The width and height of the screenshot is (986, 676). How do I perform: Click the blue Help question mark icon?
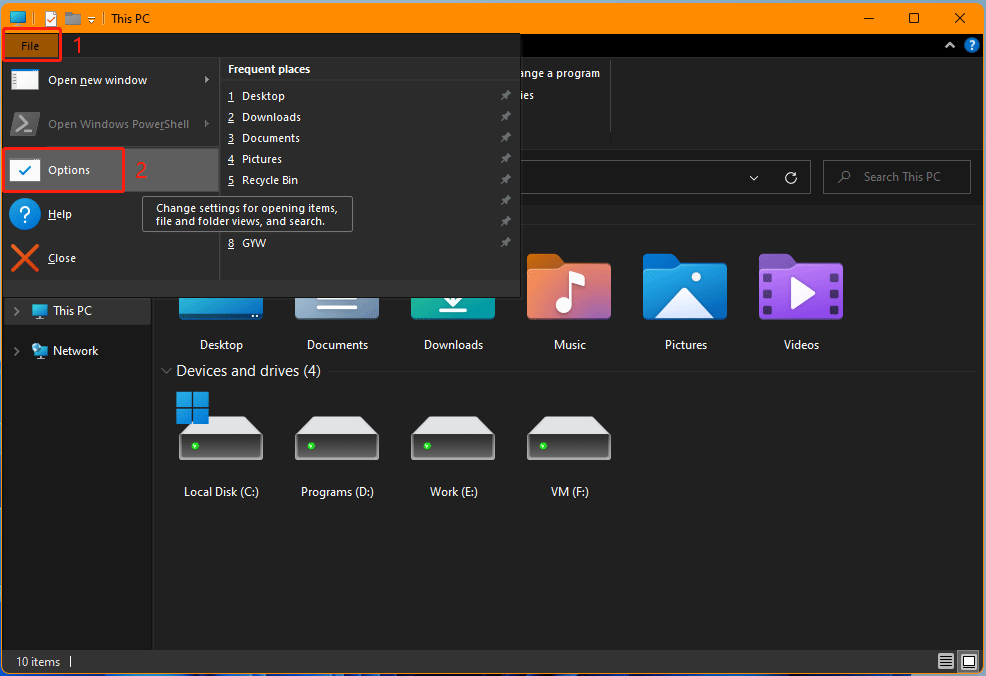click(x=971, y=44)
